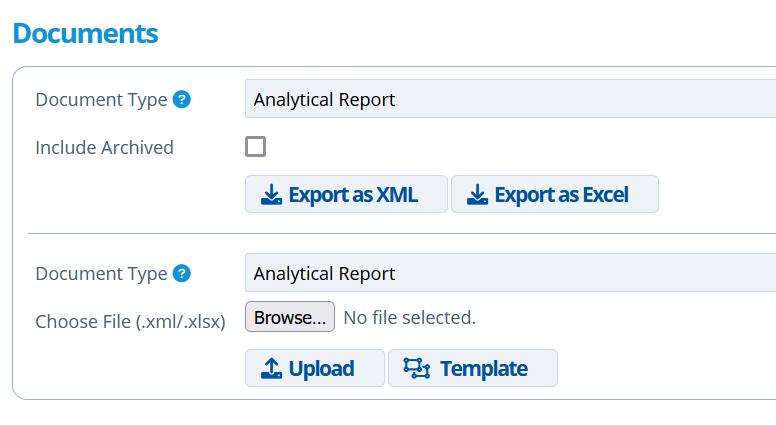Image resolution: width=776 pixels, height=425 pixels.
Task: Click the No file selected text
Action: [x=409, y=318]
